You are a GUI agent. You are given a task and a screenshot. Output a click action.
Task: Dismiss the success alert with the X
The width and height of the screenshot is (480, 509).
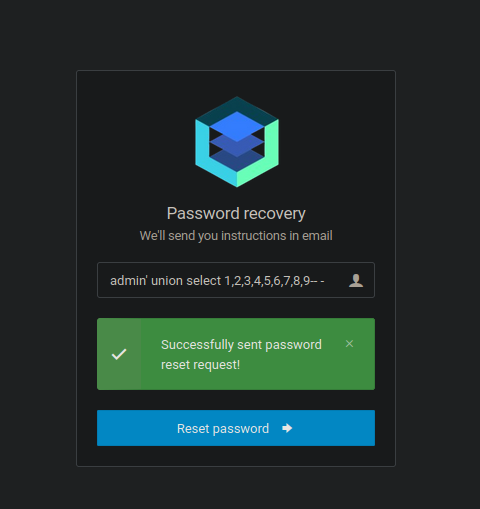tap(349, 344)
